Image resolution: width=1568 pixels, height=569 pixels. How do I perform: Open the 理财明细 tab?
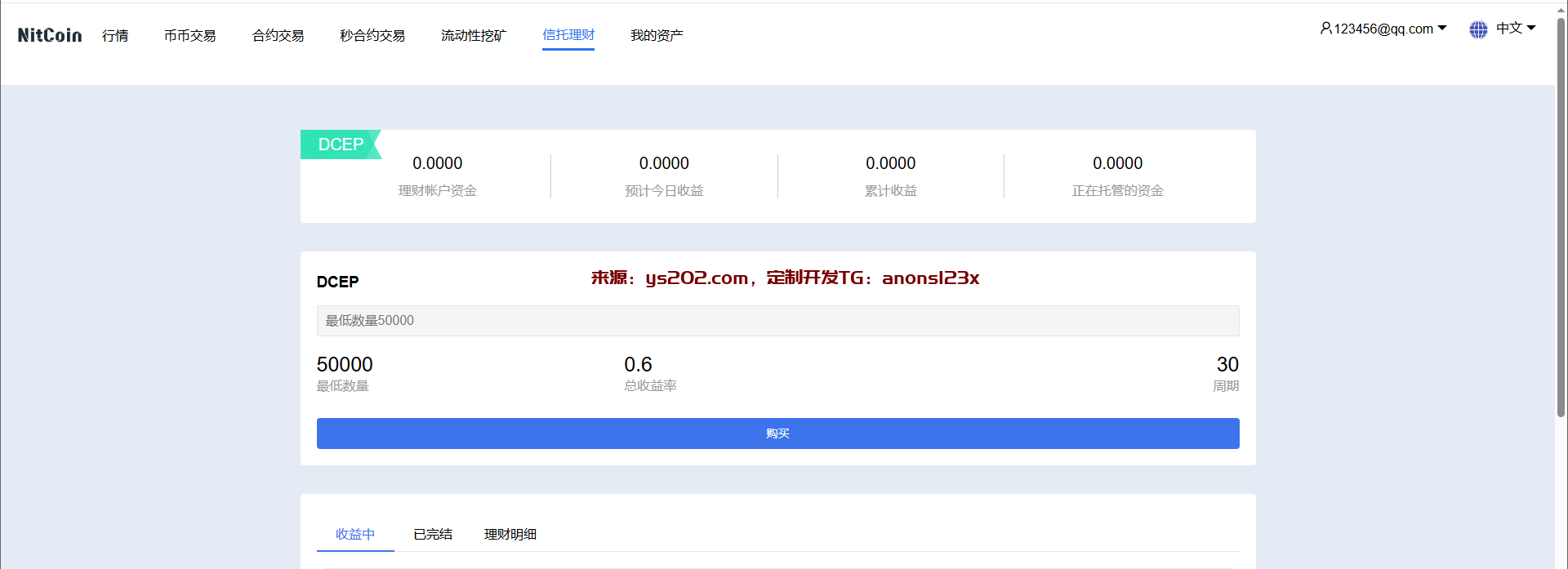[510, 534]
